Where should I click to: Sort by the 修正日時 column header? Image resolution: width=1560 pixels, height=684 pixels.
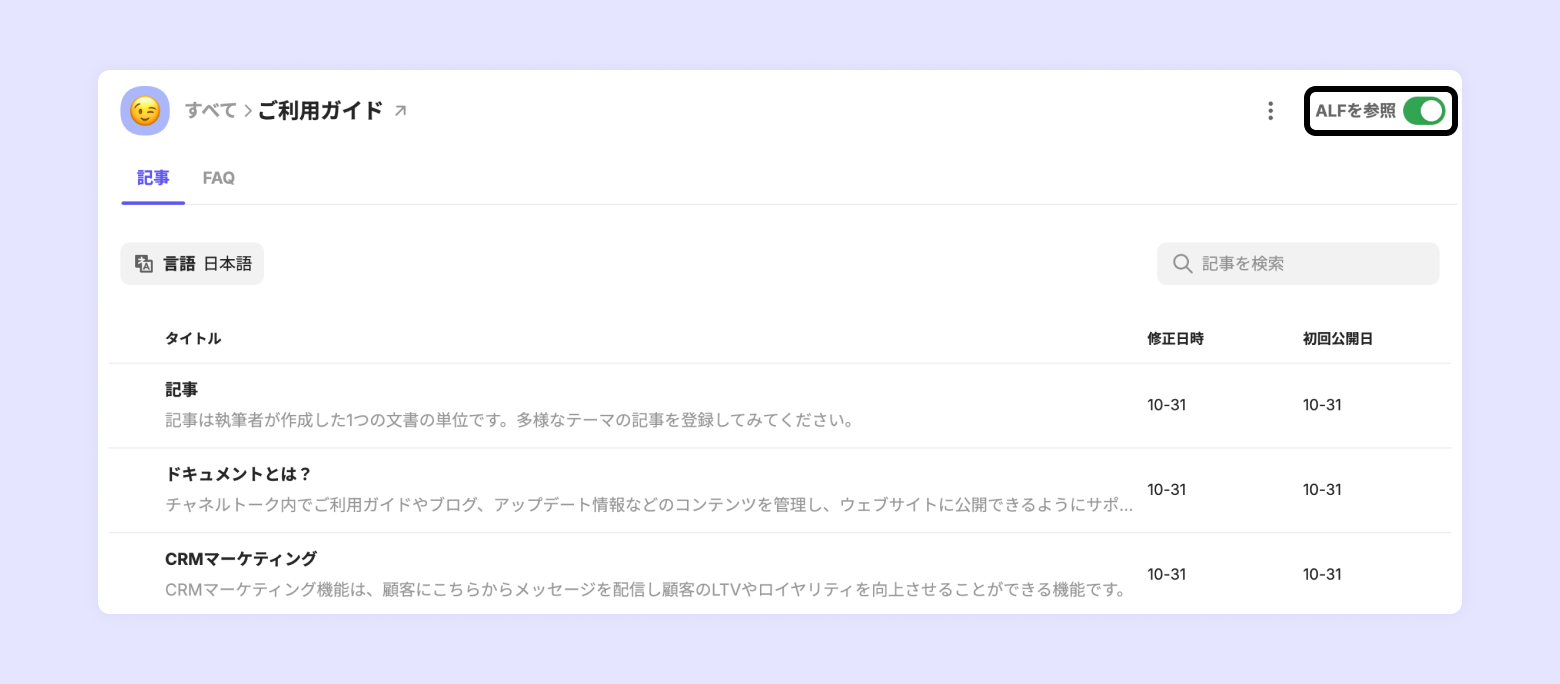(1175, 339)
